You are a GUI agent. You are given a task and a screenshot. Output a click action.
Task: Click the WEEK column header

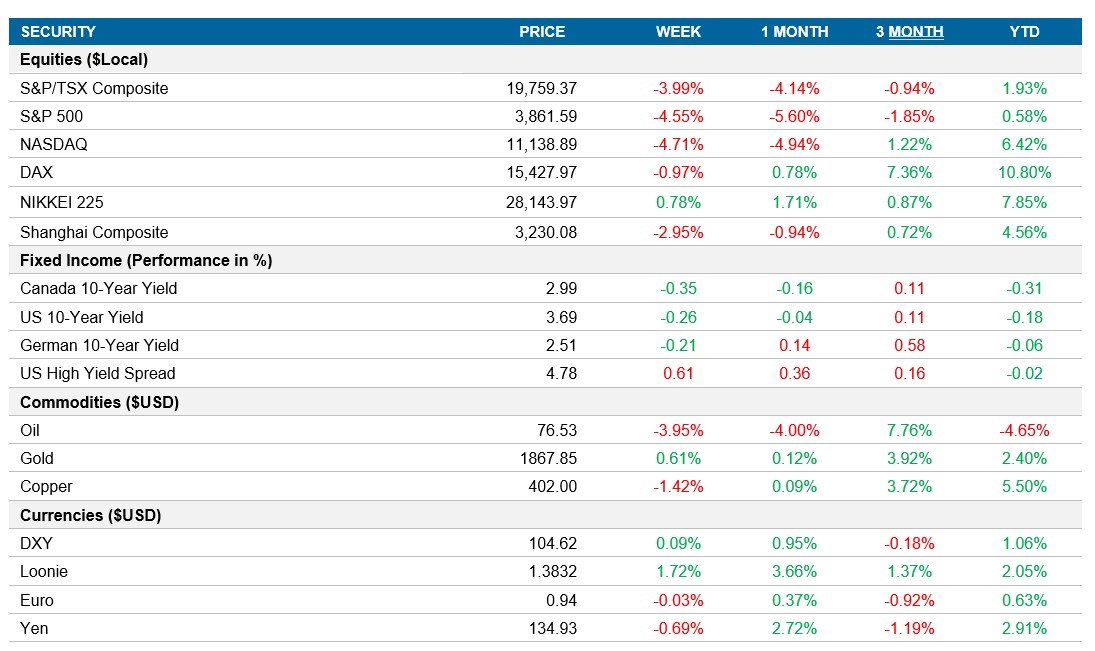(x=676, y=32)
